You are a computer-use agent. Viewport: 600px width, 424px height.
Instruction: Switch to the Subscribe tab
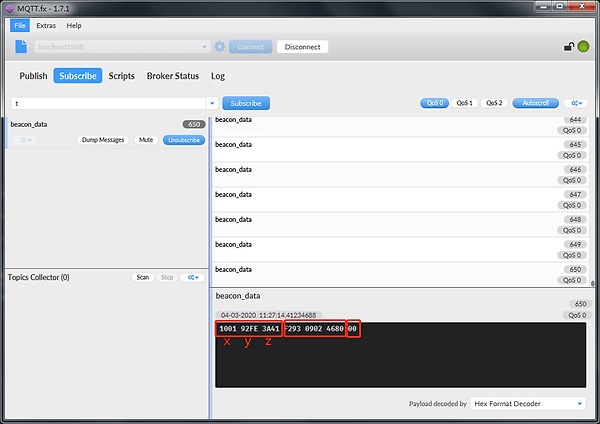78,76
